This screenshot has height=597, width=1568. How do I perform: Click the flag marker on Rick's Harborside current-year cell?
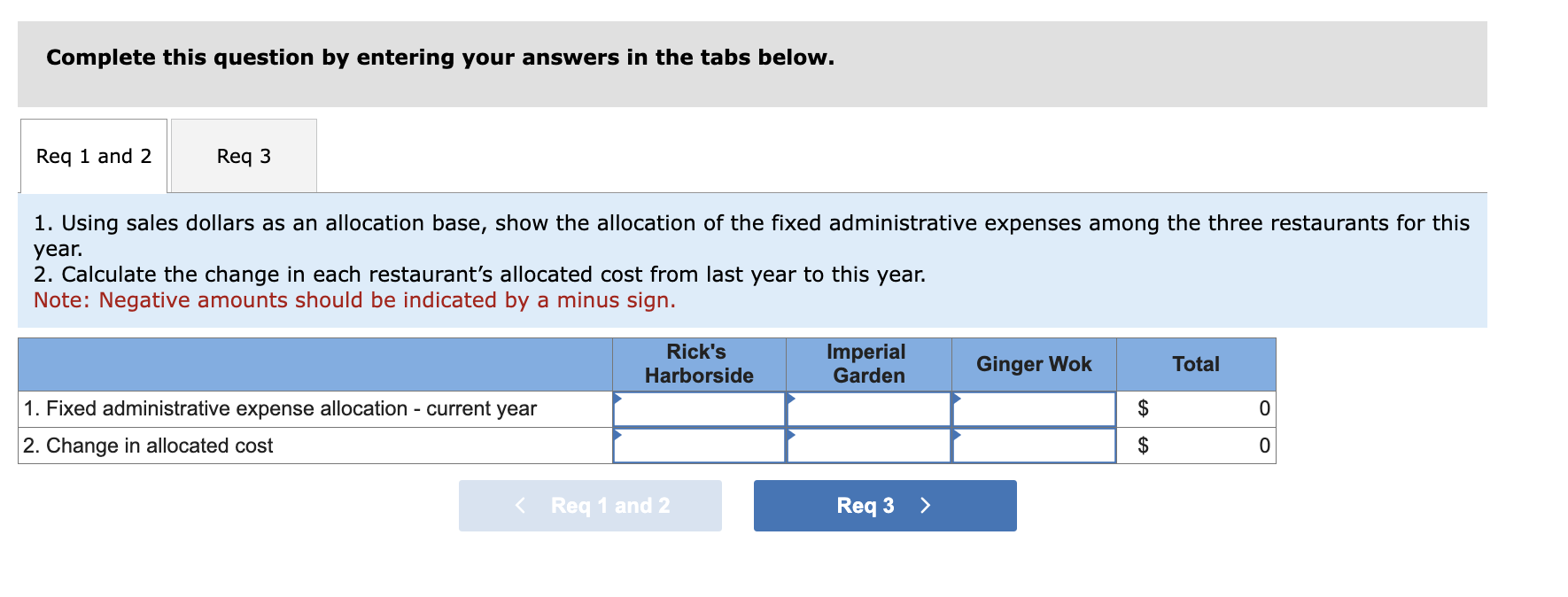tap(616, 399)
